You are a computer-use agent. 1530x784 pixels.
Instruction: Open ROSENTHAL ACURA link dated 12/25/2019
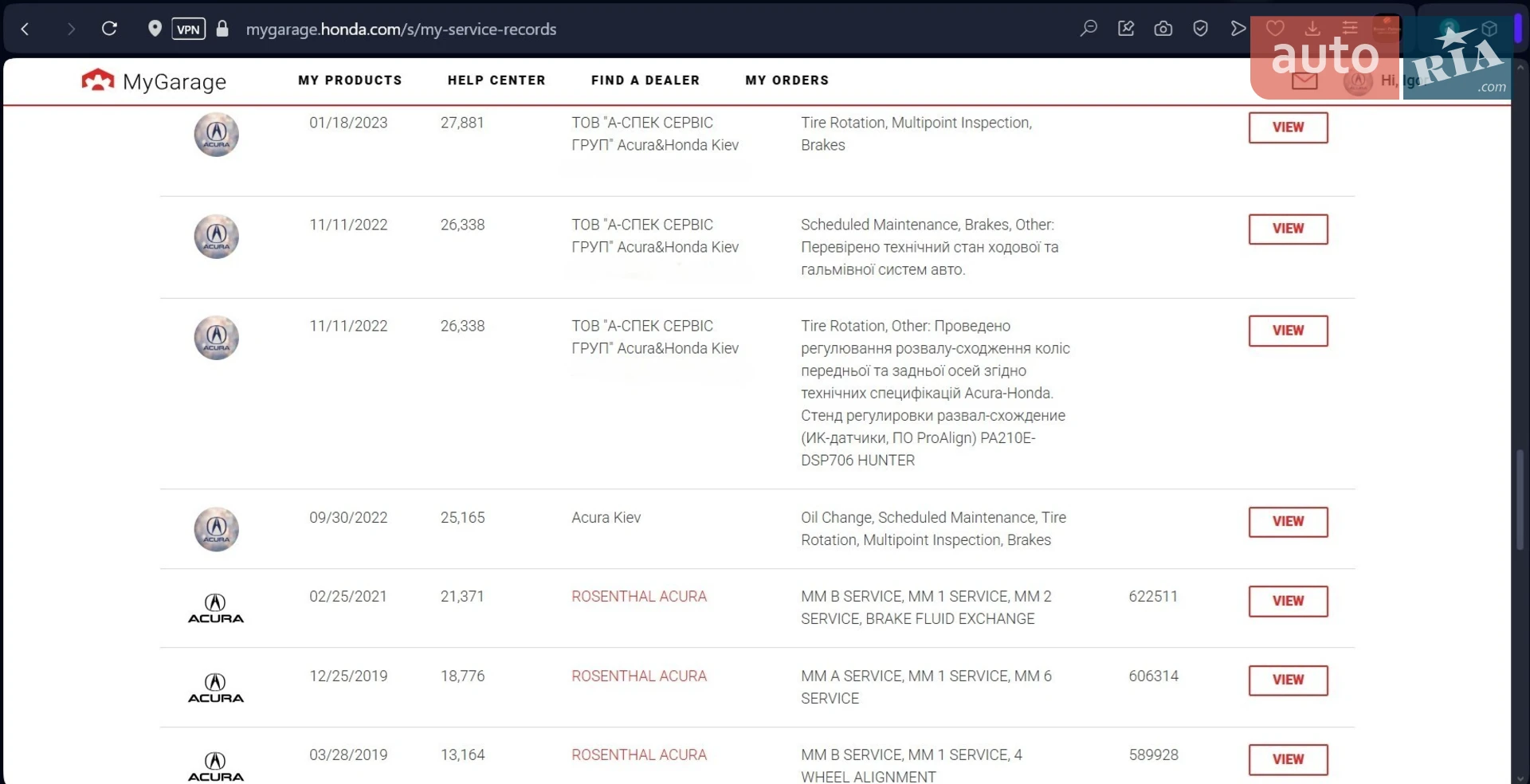tap(639, 676)
